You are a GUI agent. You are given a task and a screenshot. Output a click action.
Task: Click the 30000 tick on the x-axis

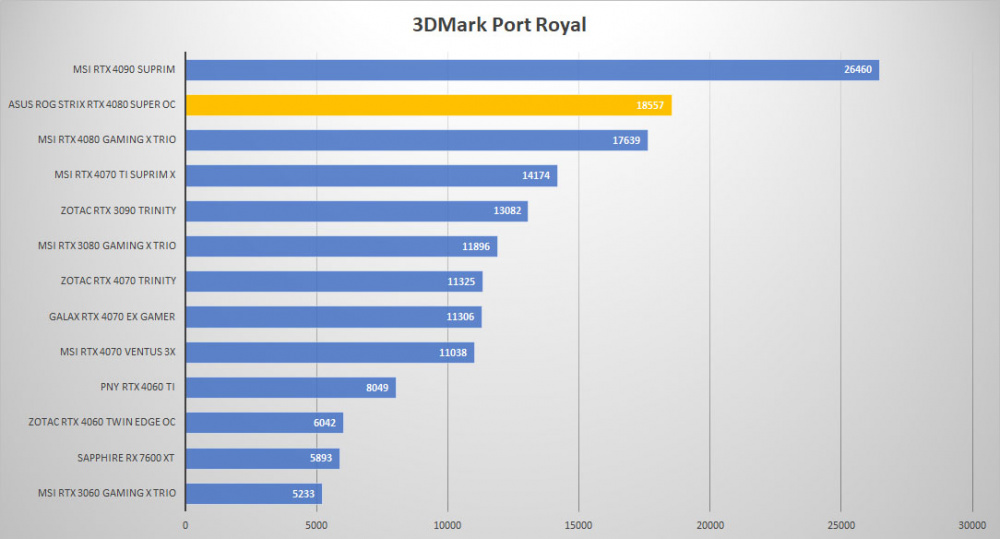[x=972, y=525]
